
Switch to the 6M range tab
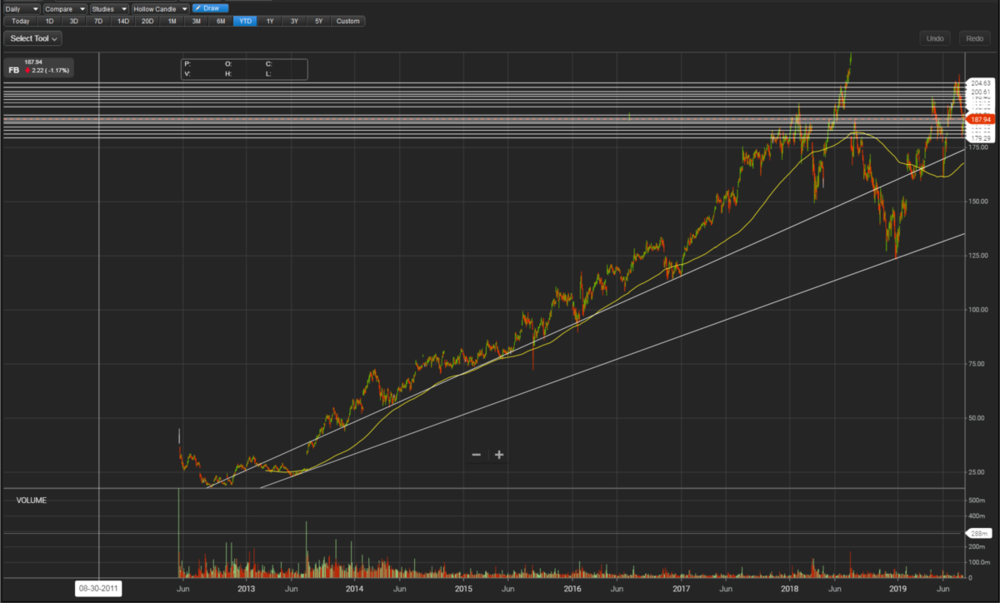[x=220, y=21]
